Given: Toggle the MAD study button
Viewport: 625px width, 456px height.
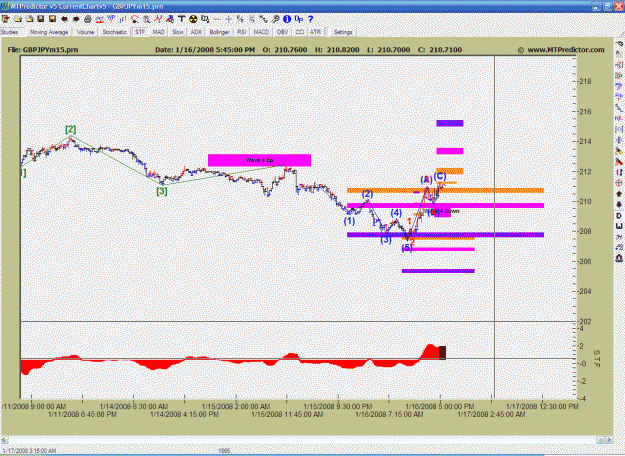Looking at the screenshot, I should tap(159, 32).
